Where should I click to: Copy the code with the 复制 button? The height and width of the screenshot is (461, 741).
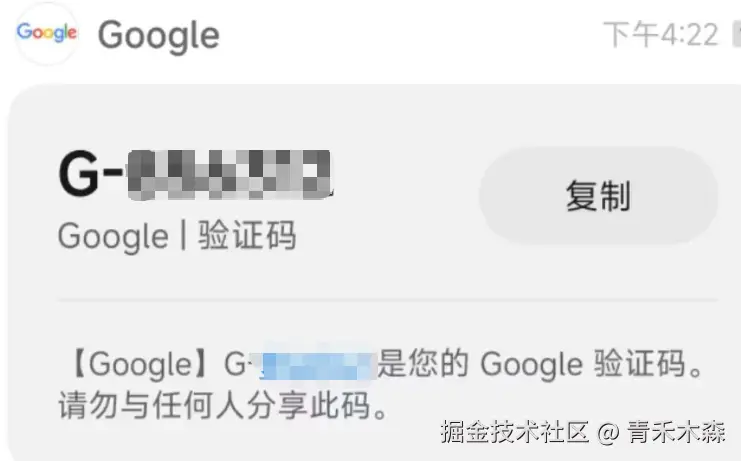click(598, 196)
